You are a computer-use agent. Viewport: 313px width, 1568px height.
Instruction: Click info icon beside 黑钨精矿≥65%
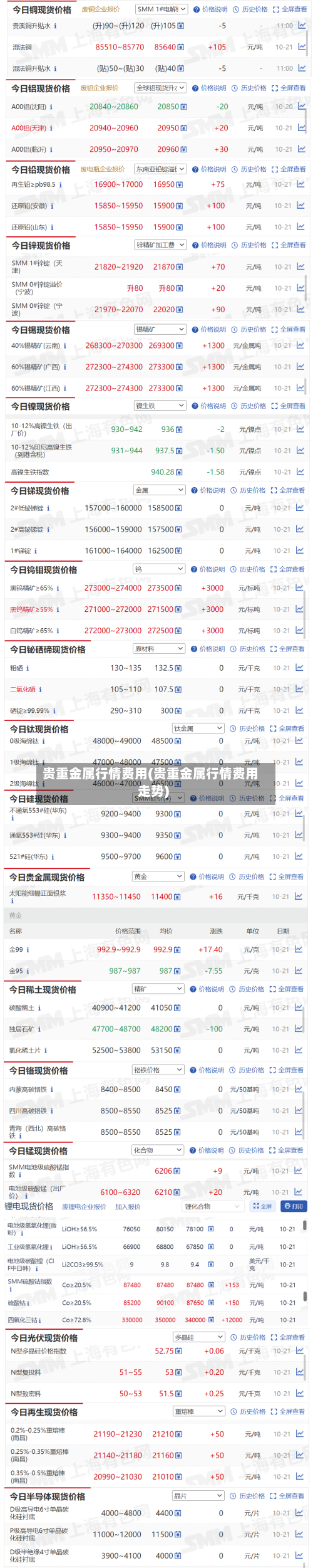(58, 588)
